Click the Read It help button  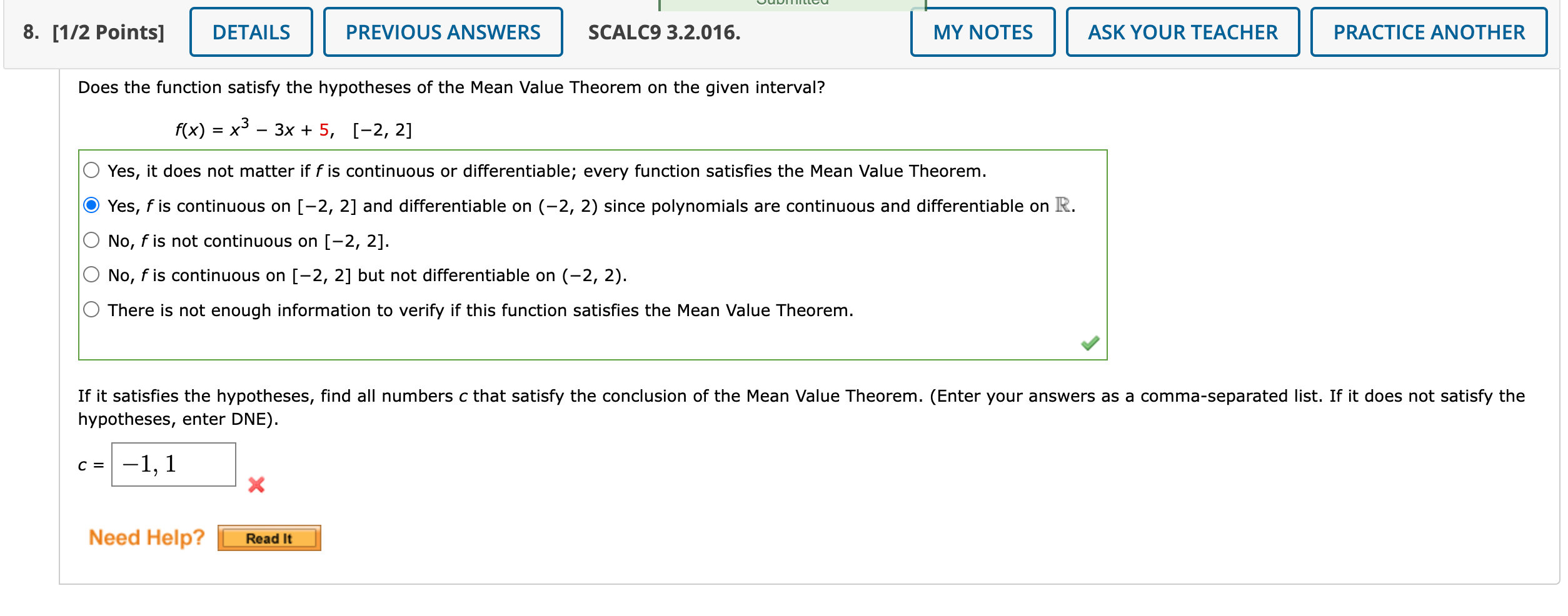click(269, 537)
